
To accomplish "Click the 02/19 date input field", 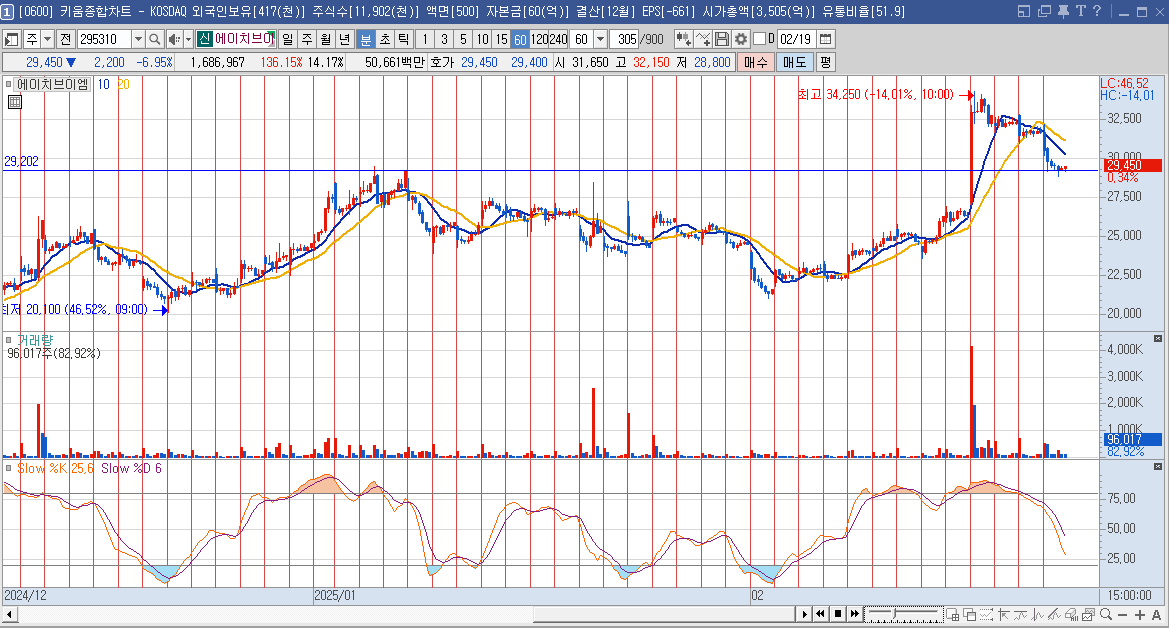I will click(x=796, y=39).
